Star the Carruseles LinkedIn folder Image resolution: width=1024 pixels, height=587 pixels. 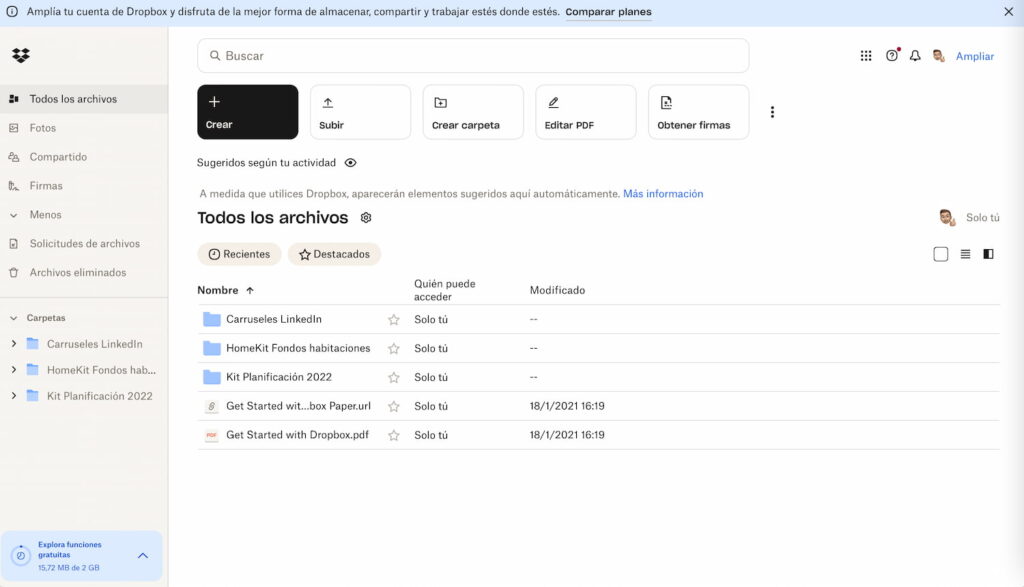394,320
